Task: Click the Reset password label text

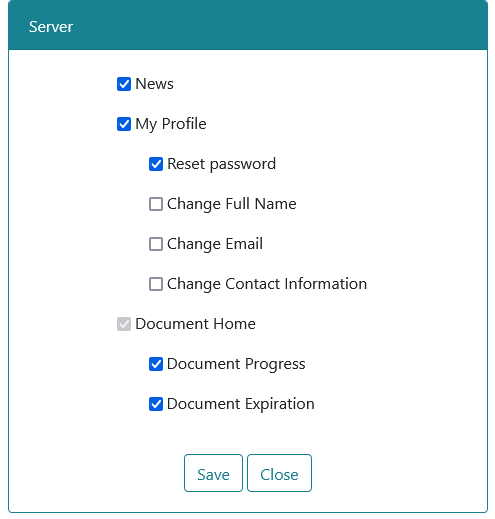Action: coord(221,164)
